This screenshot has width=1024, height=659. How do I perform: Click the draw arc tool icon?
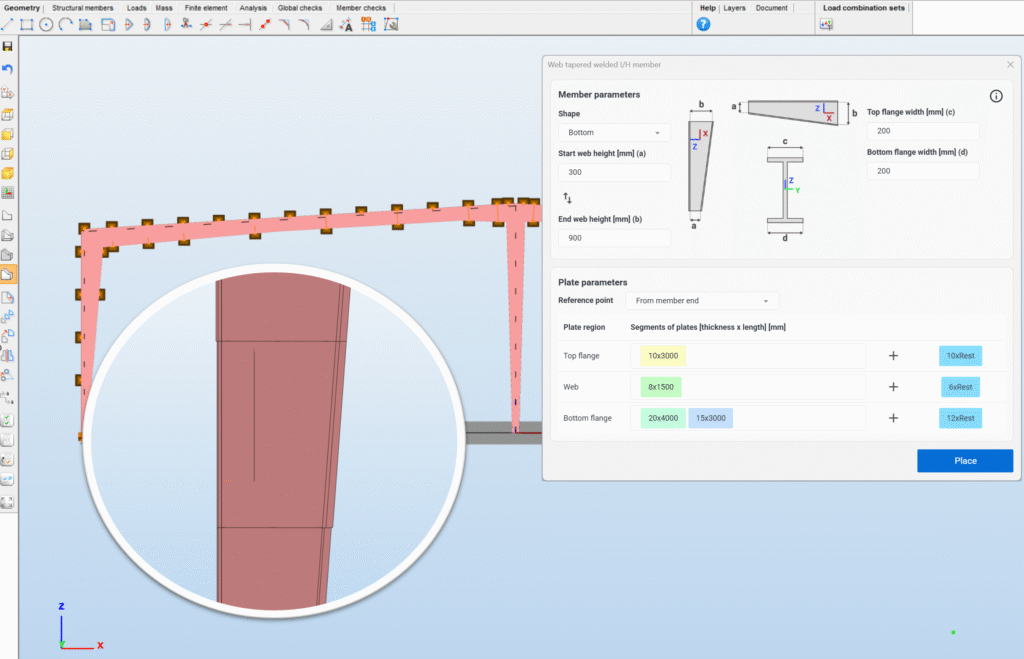click(65, 24)
